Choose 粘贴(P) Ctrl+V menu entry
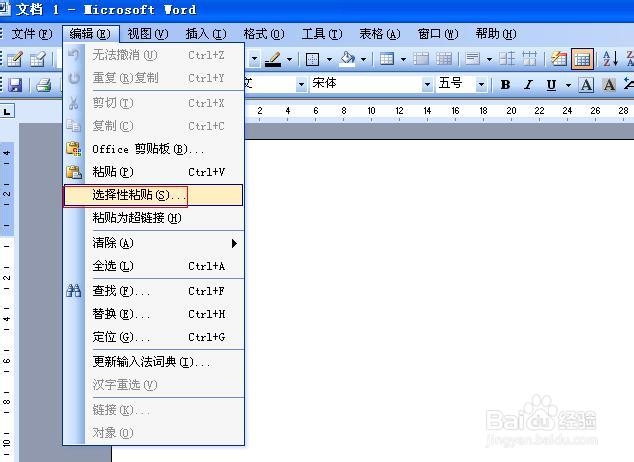Image resolution: width=634 pixels, height=462 pixels. 153,172
